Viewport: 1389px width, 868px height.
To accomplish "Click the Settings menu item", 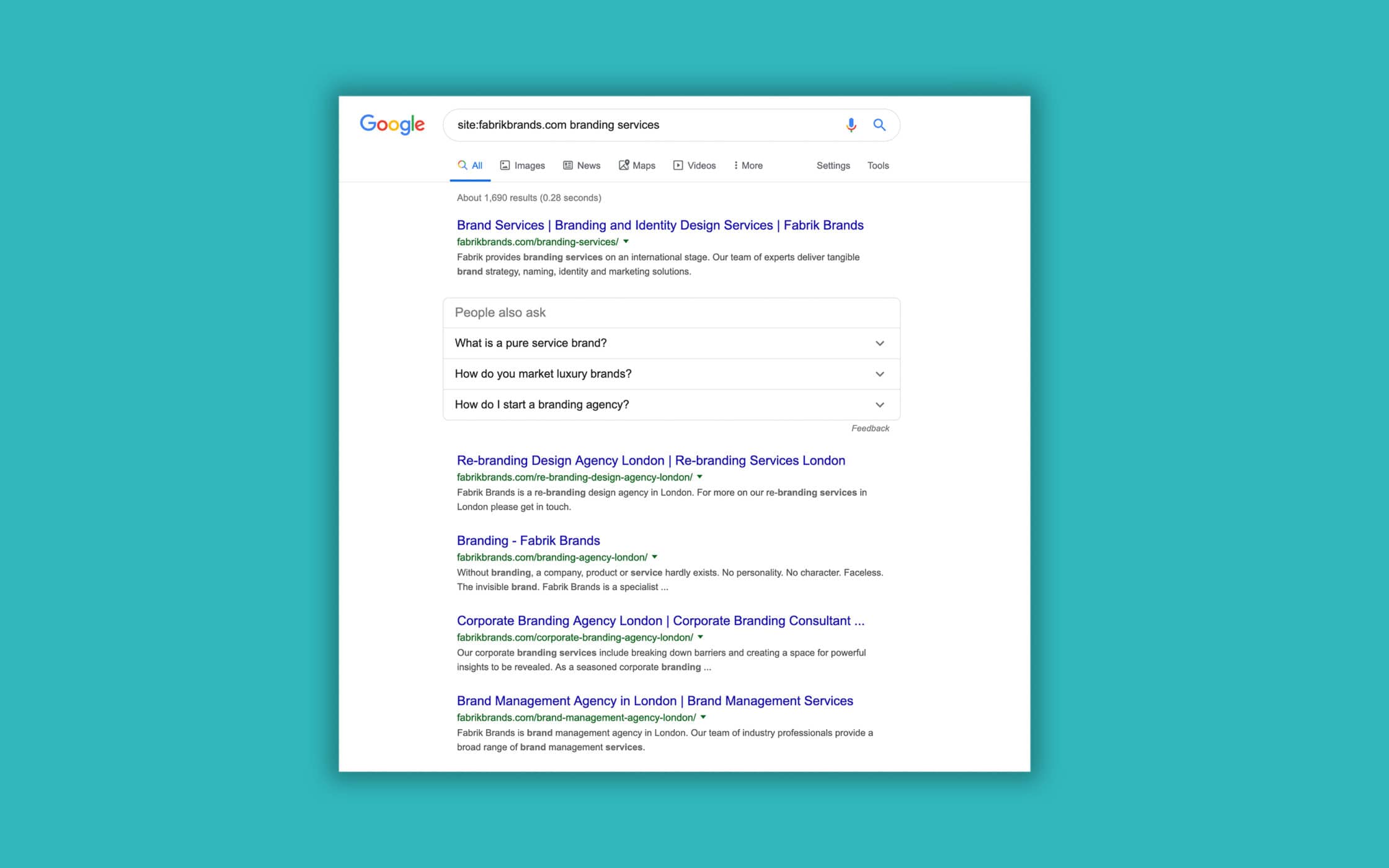I will (x=834, y=165).
